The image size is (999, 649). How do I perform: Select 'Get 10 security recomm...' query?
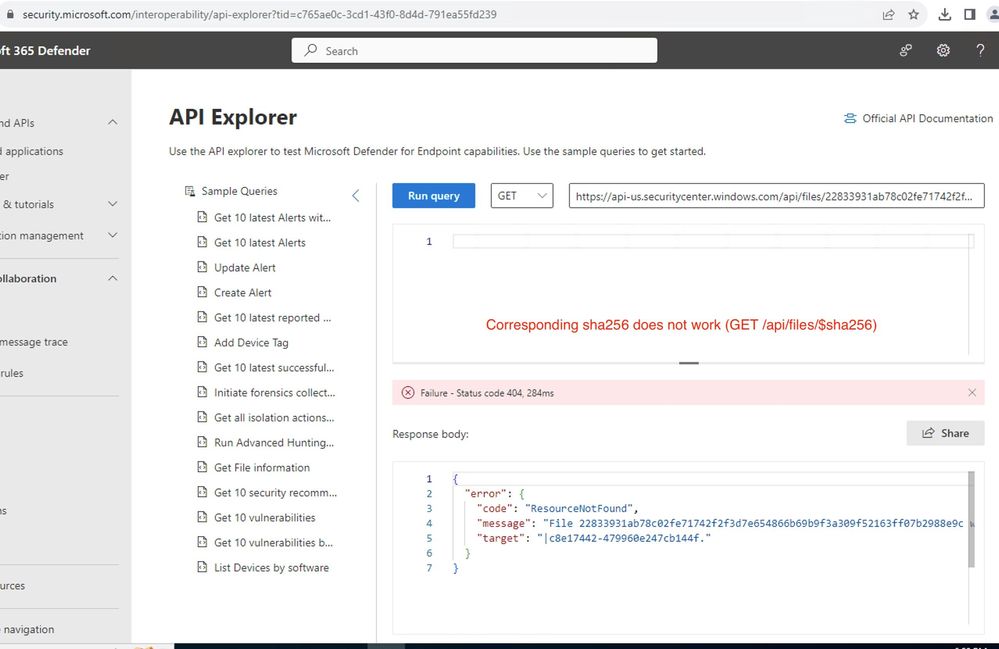click(x=275, y=492)
